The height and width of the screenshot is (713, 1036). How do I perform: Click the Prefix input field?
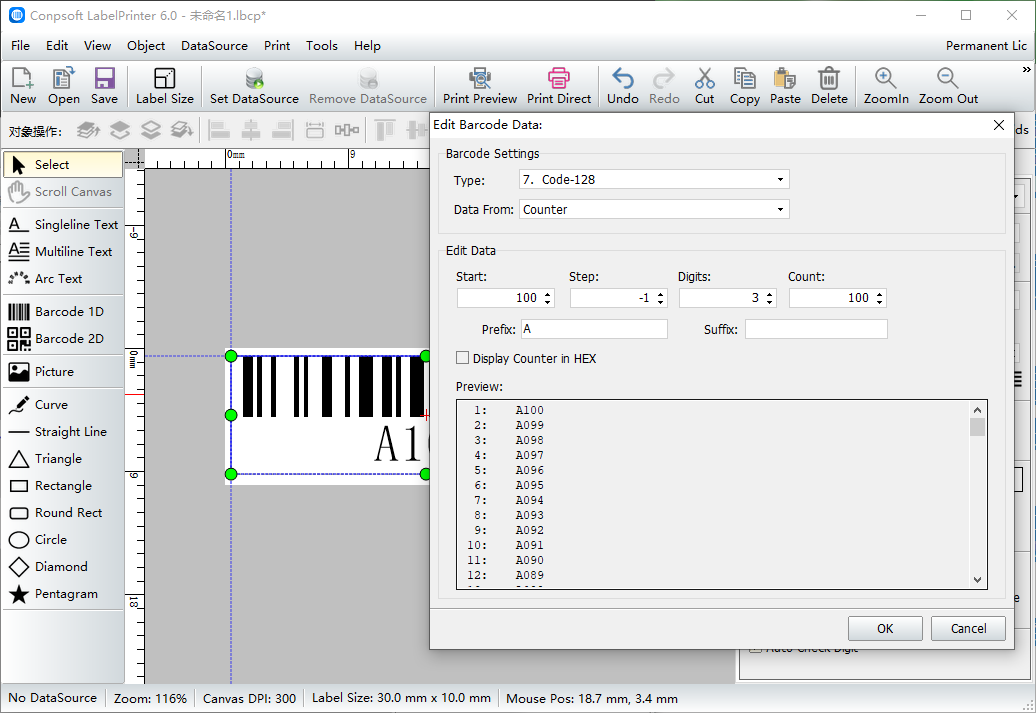pyautogui.click(x=594, y=329)
